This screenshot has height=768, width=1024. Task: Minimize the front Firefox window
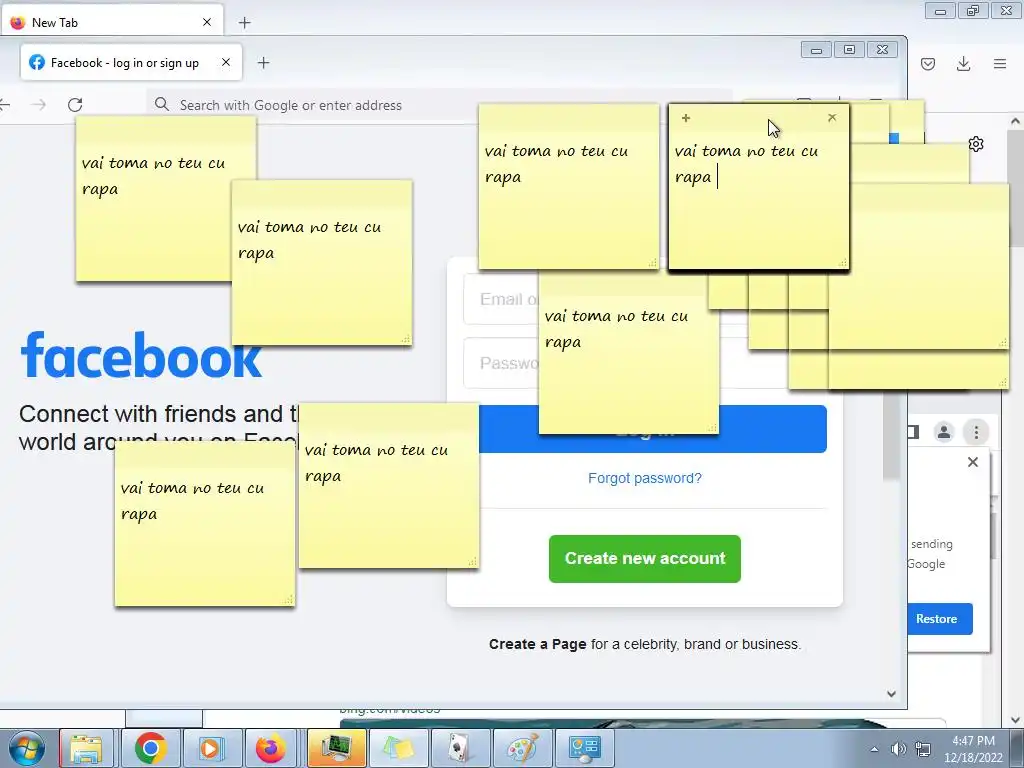pyautogui.click(x=816, y=50)
